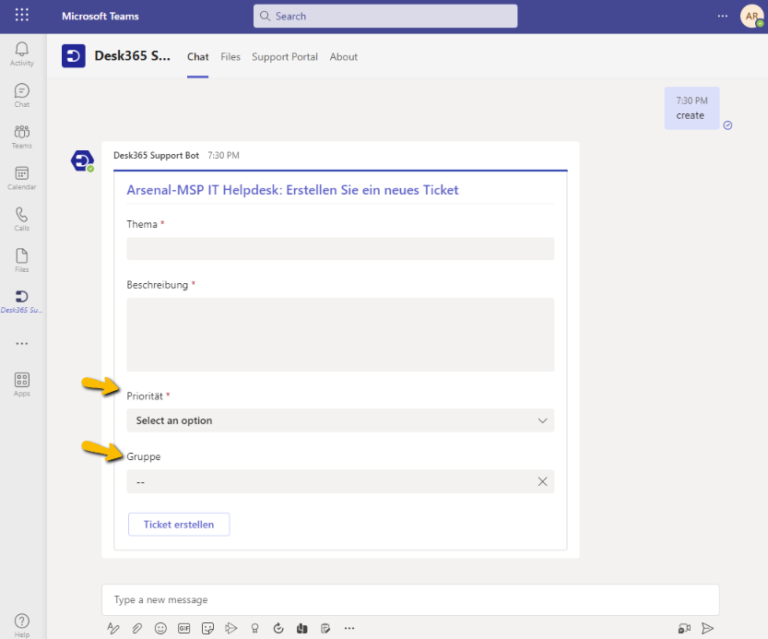Switch to the Chat tab
The image size is (768, 639).
(198, 57)
